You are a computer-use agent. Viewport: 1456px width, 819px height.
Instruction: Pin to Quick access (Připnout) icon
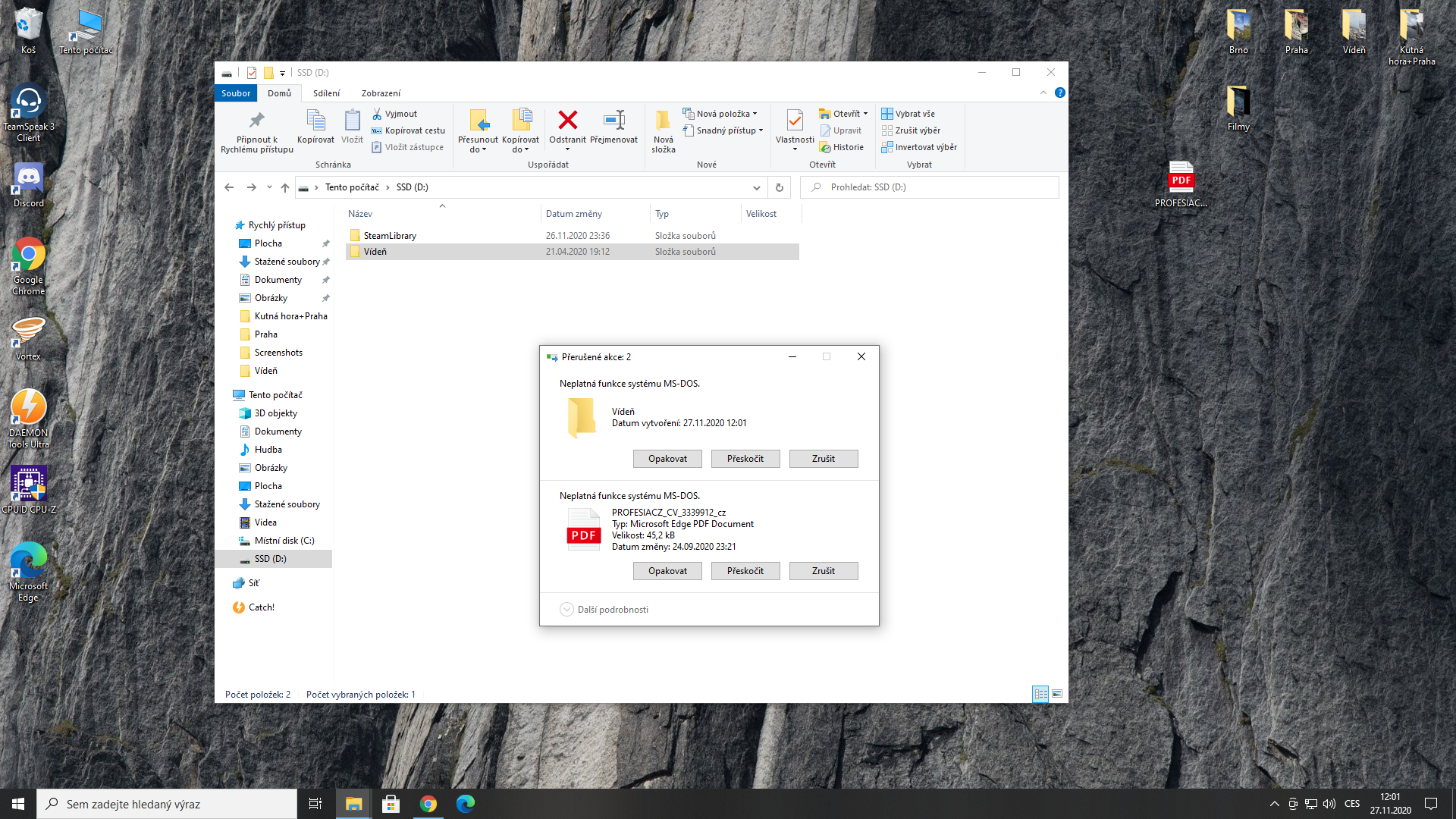tap(256, 121)
